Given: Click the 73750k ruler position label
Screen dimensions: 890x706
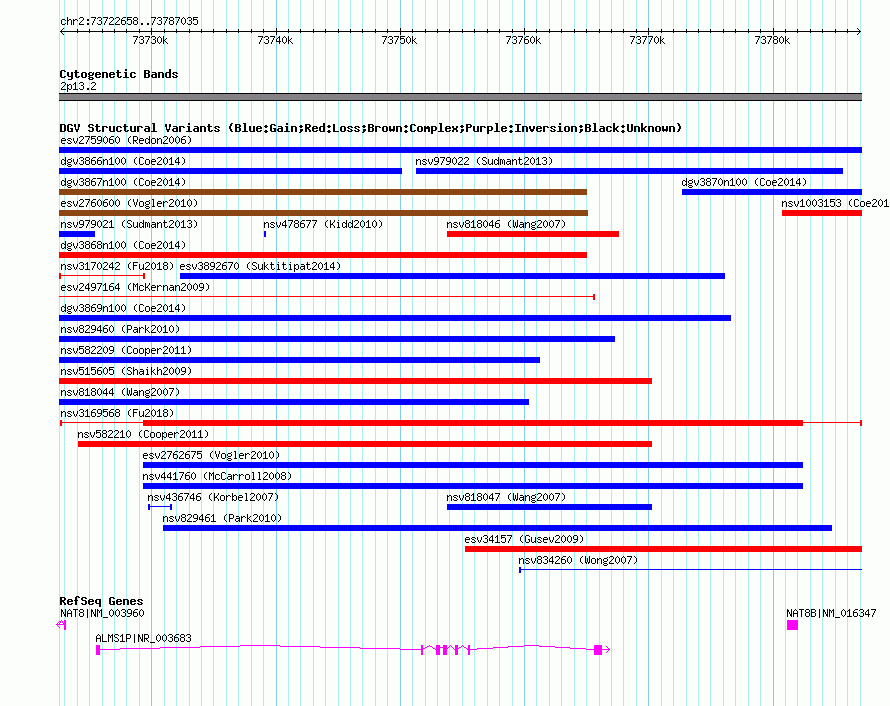Looking at the screenshot, I should pos(399,40).
